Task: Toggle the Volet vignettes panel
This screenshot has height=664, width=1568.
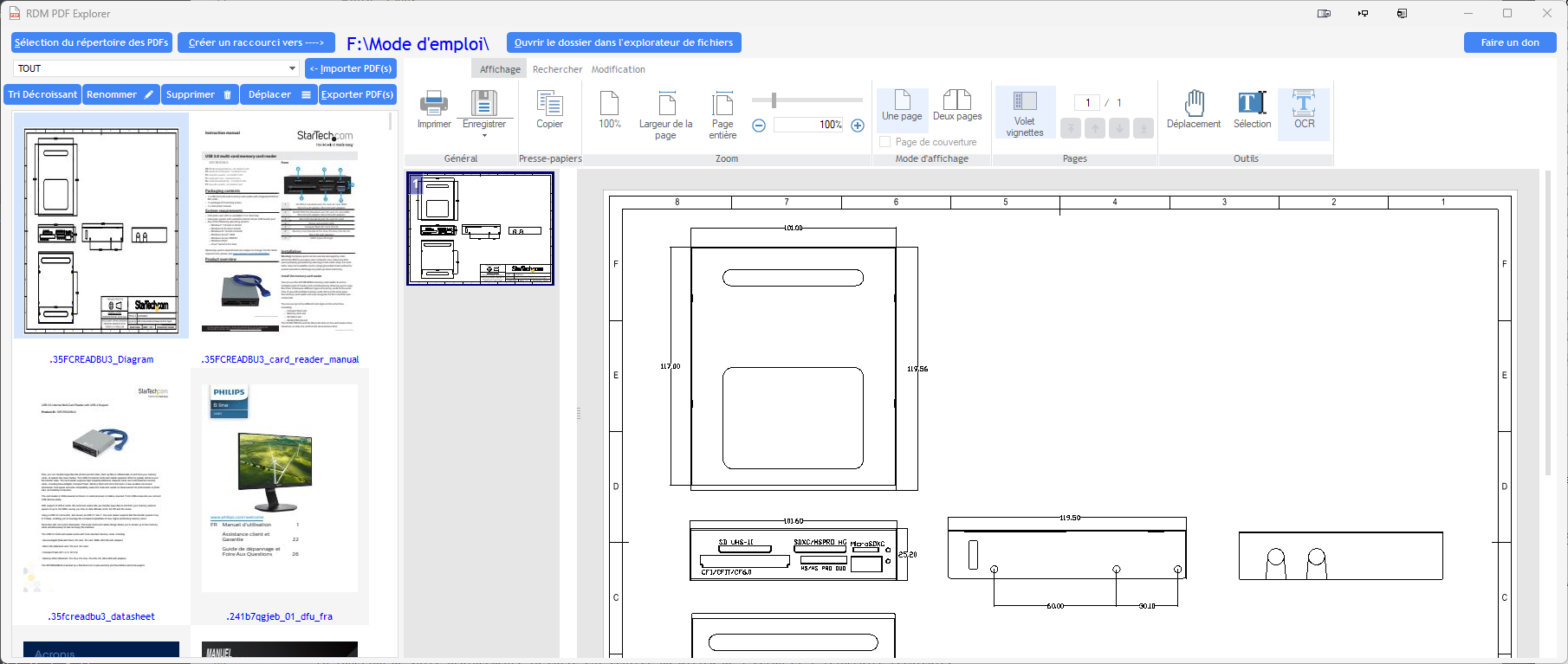Action: [x=1025, y=113]
